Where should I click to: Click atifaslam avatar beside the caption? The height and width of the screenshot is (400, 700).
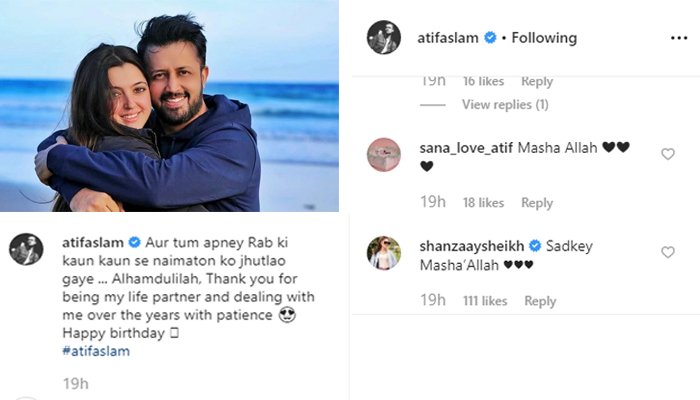[26, 249]
